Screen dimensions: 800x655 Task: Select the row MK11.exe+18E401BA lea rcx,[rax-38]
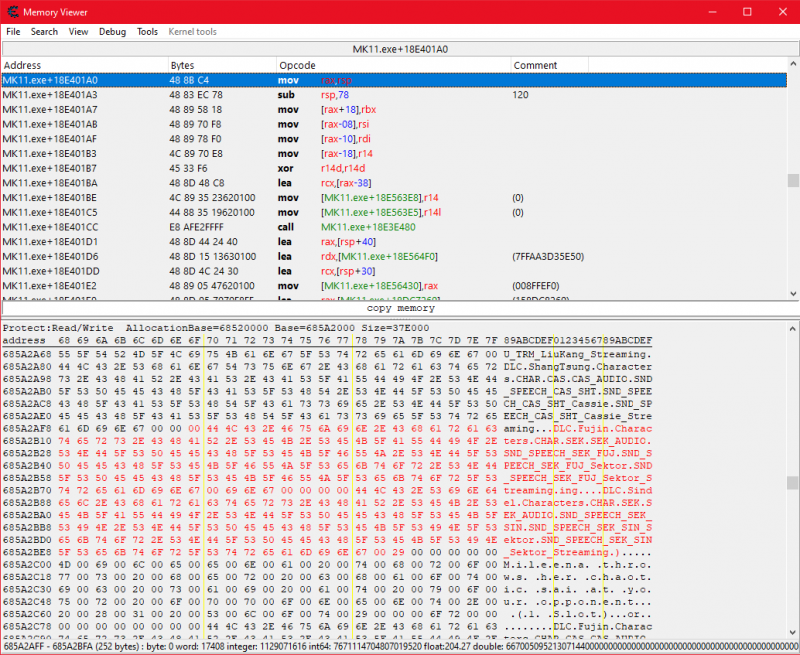pos(394,183)
